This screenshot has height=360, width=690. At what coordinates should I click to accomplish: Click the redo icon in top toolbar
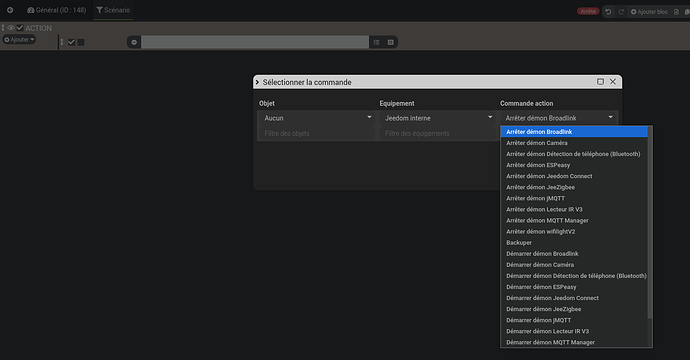[621, 12]
